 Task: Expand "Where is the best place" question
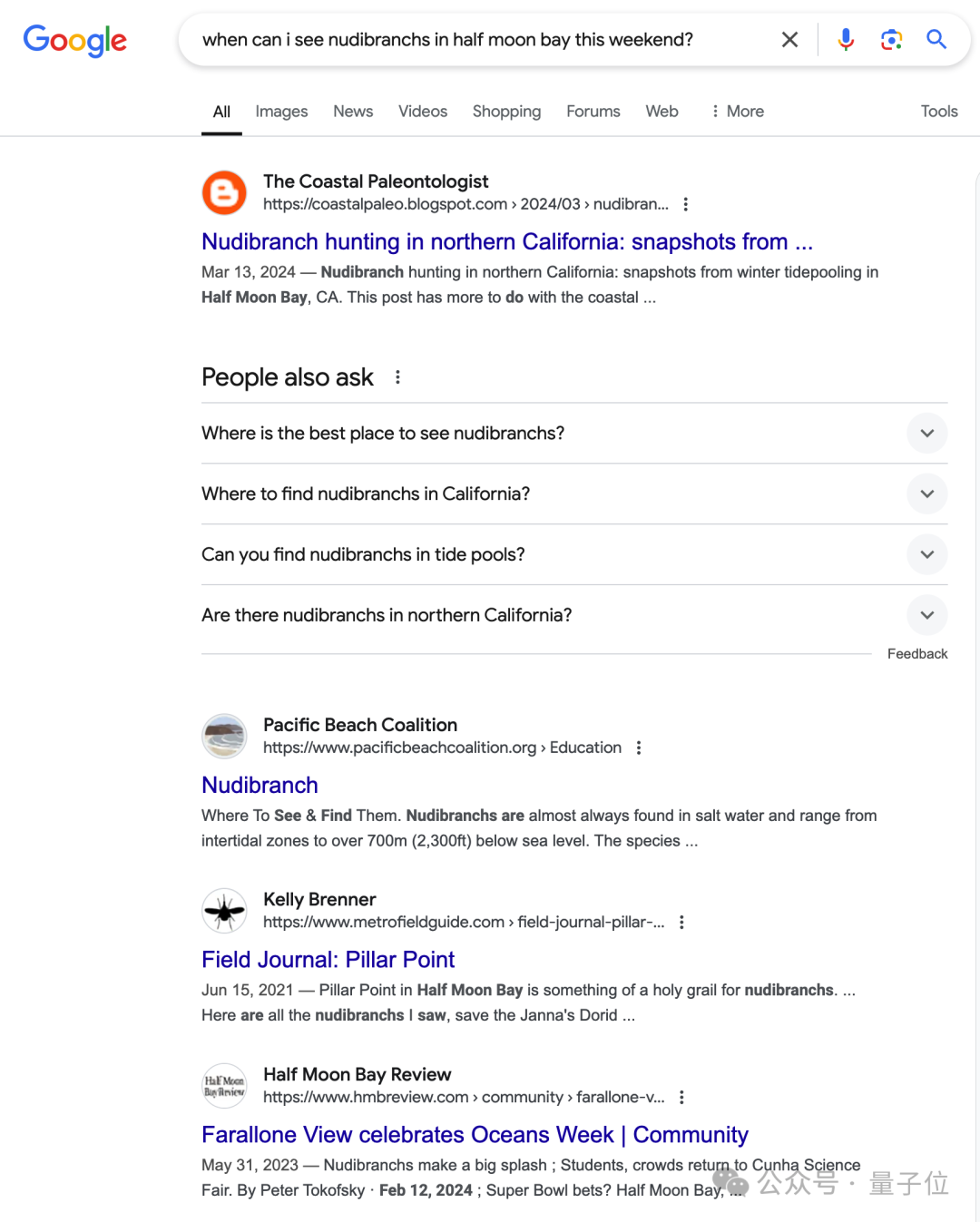926,434
